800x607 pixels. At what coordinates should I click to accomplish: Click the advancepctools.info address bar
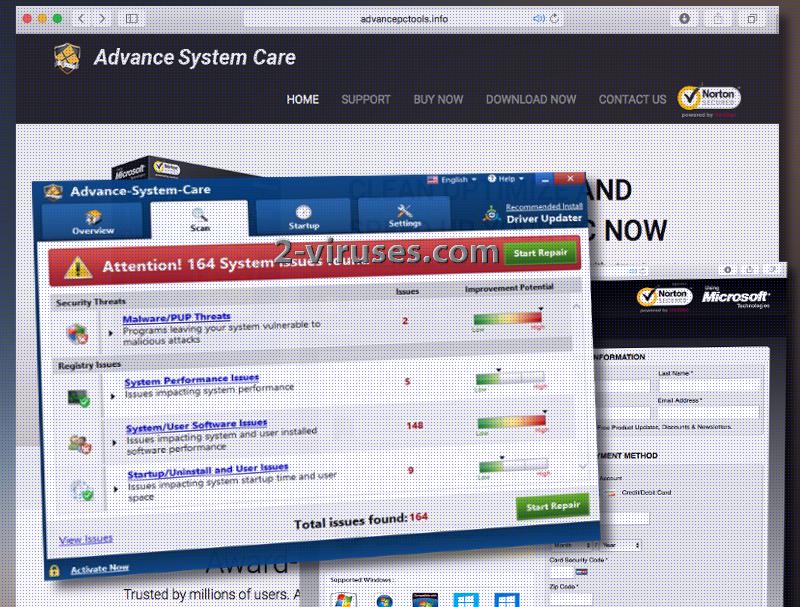coord(404,19)
